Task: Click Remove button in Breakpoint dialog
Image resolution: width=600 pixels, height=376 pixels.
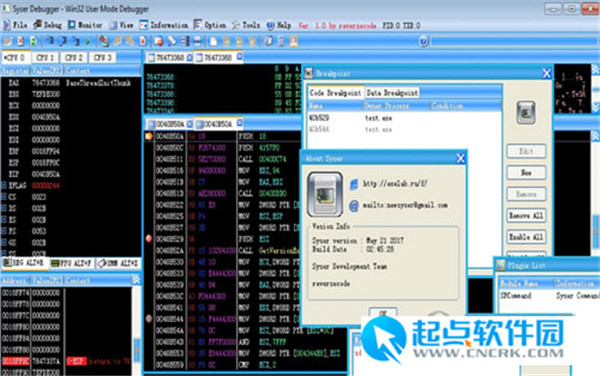Action: (526, 194)
